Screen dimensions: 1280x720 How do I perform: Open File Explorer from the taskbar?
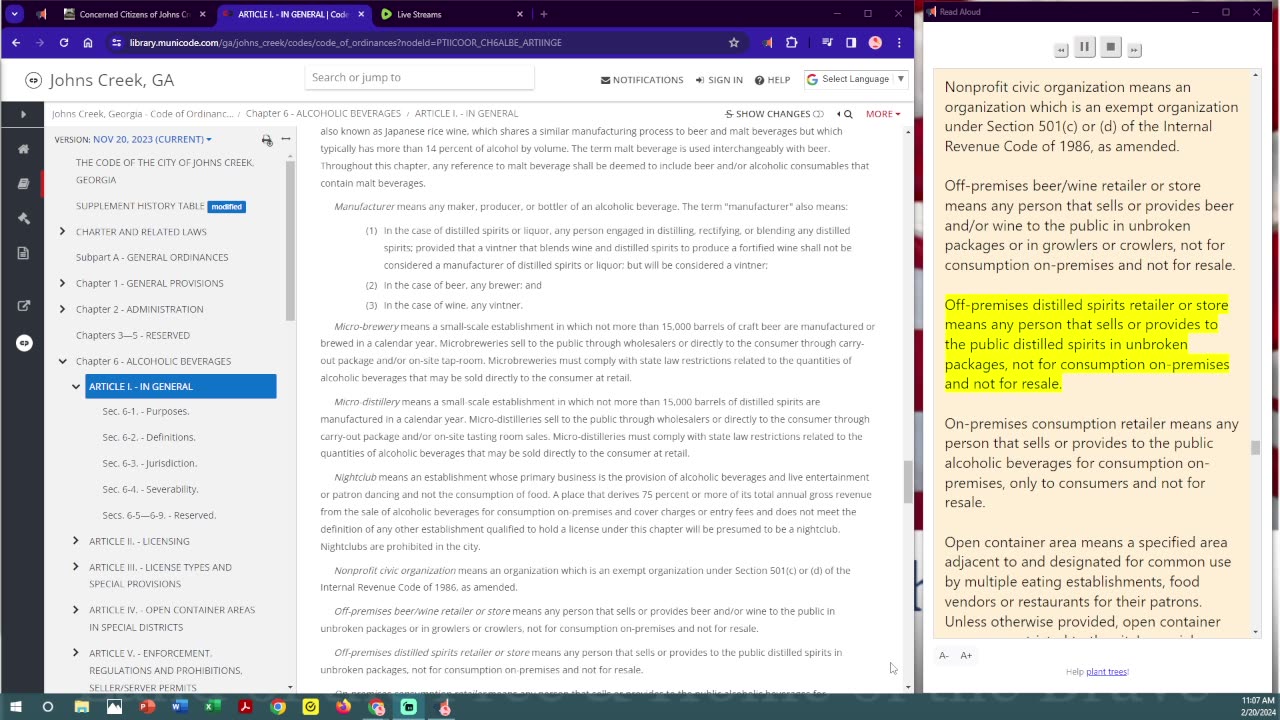82,707
